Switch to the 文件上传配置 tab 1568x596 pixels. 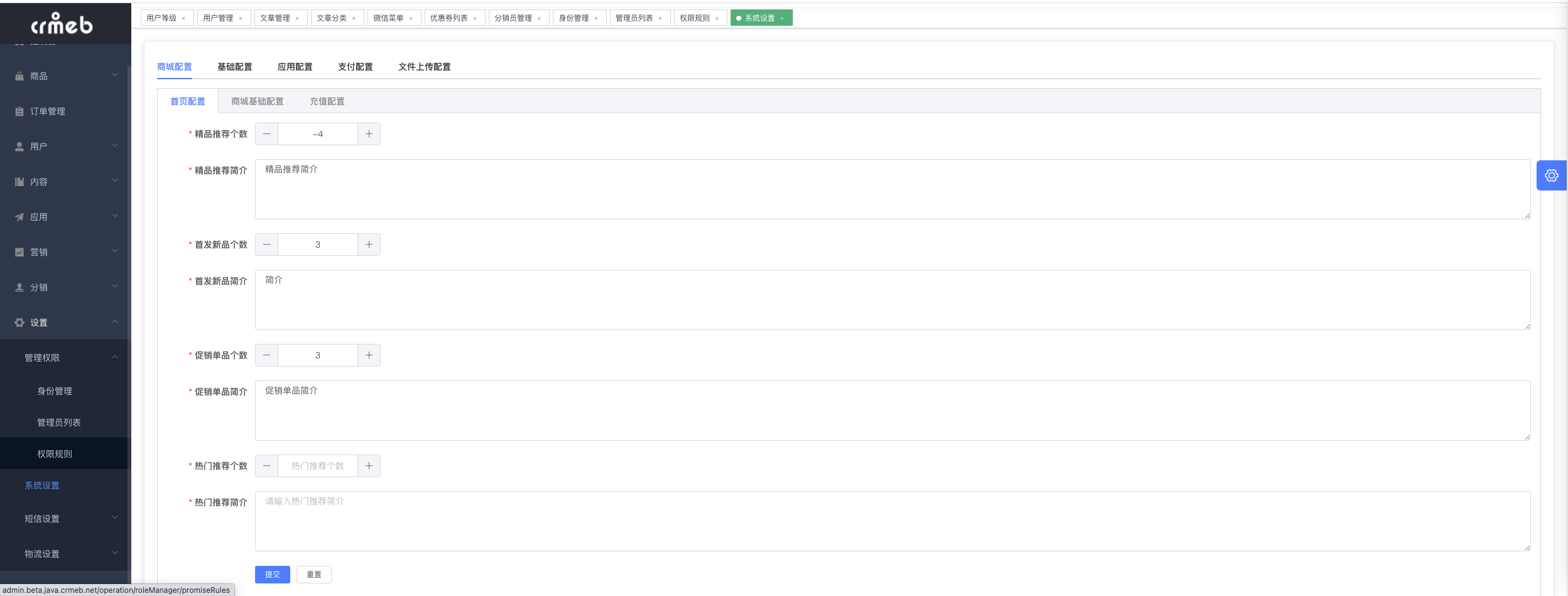tap(425, 67)
